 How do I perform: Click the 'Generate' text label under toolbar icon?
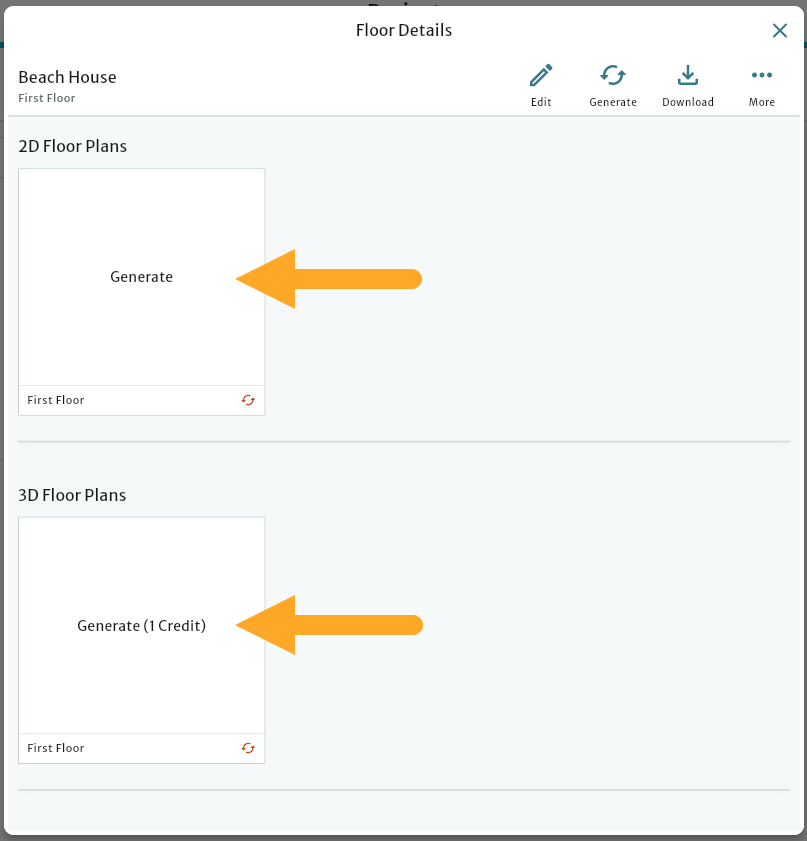[x=613, y=102]
